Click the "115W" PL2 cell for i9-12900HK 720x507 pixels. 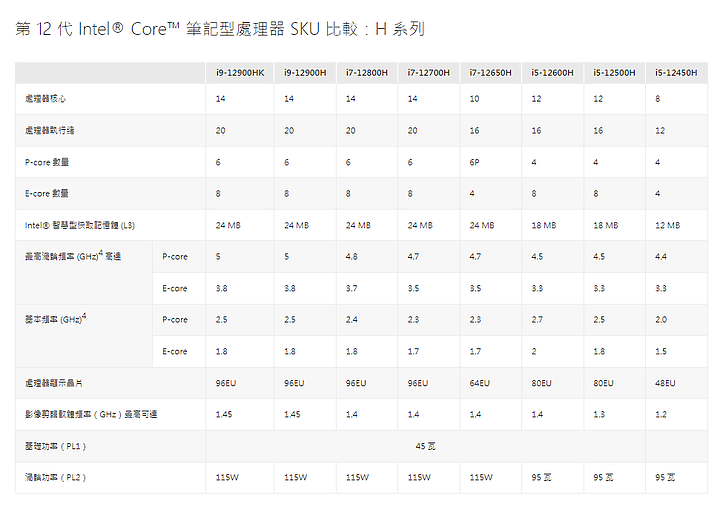[227, 478]
